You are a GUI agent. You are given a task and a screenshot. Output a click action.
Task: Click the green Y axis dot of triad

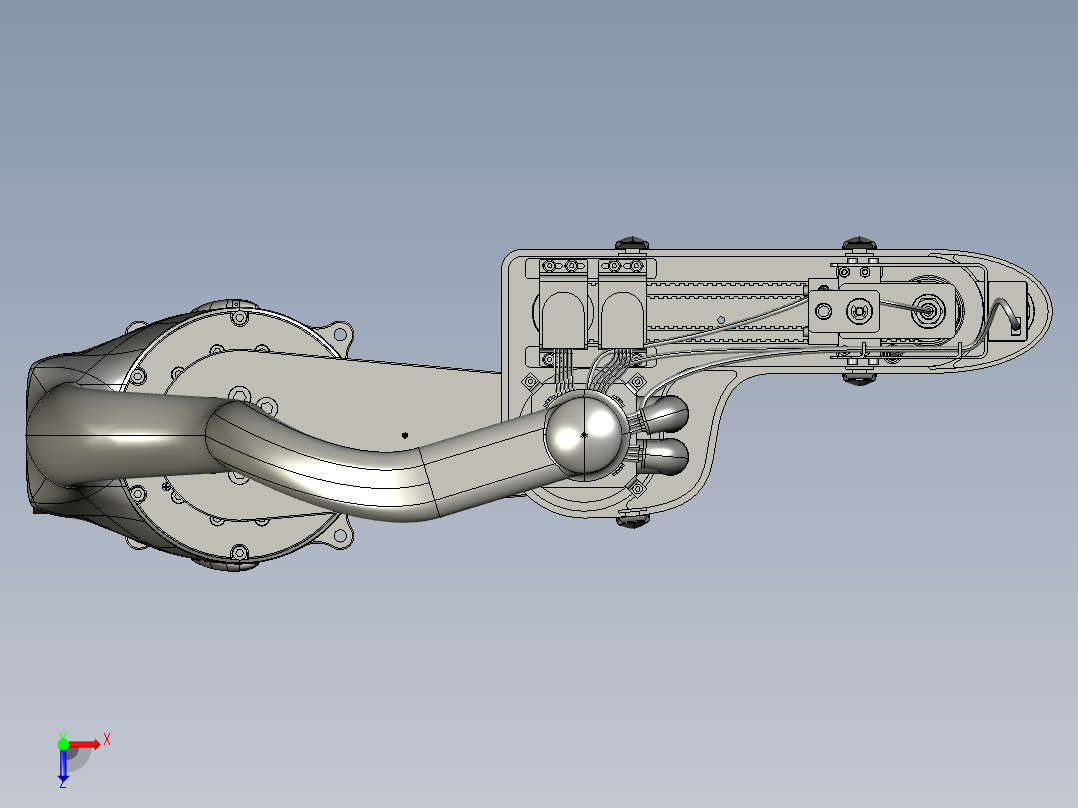(x=63, y=744)
